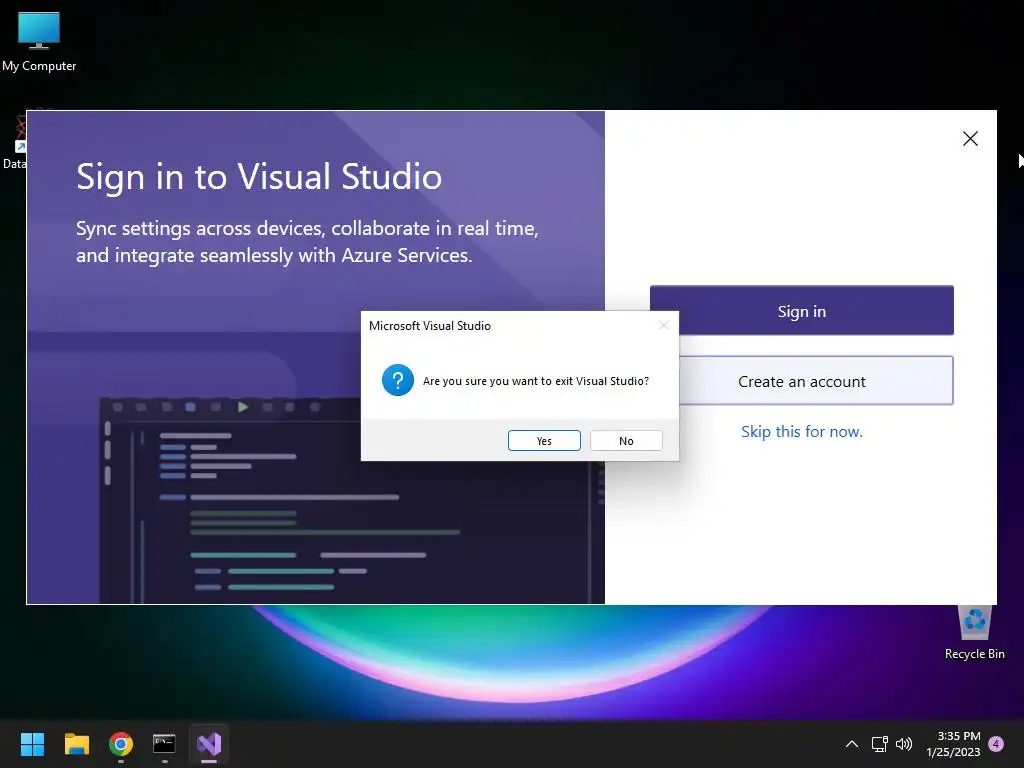Image resolution: width=1024 pixels, height=768 pixels.
Task: Click the 'Skip this for now.' link
Action: point(801,432)
